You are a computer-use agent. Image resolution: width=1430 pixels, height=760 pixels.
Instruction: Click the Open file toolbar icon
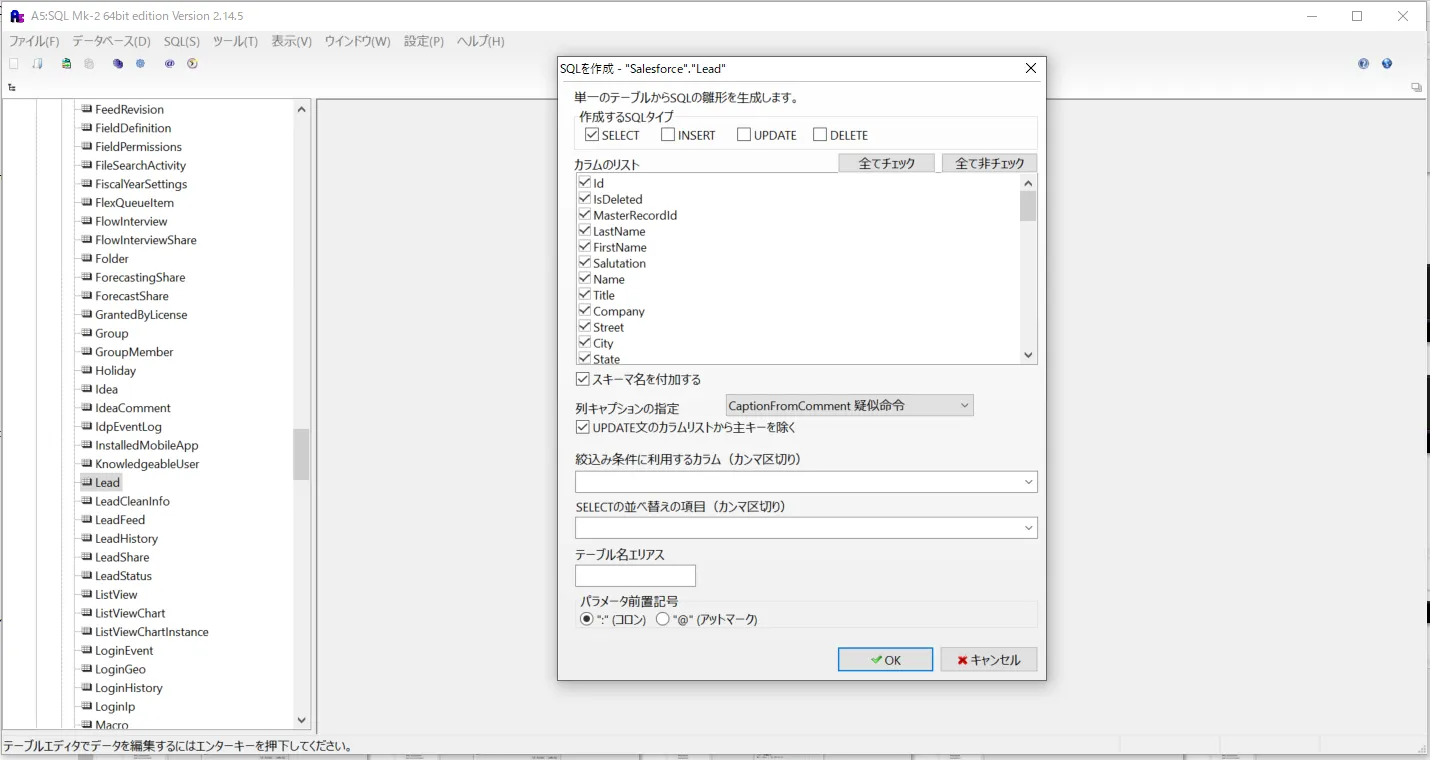(x=37, y=63)
